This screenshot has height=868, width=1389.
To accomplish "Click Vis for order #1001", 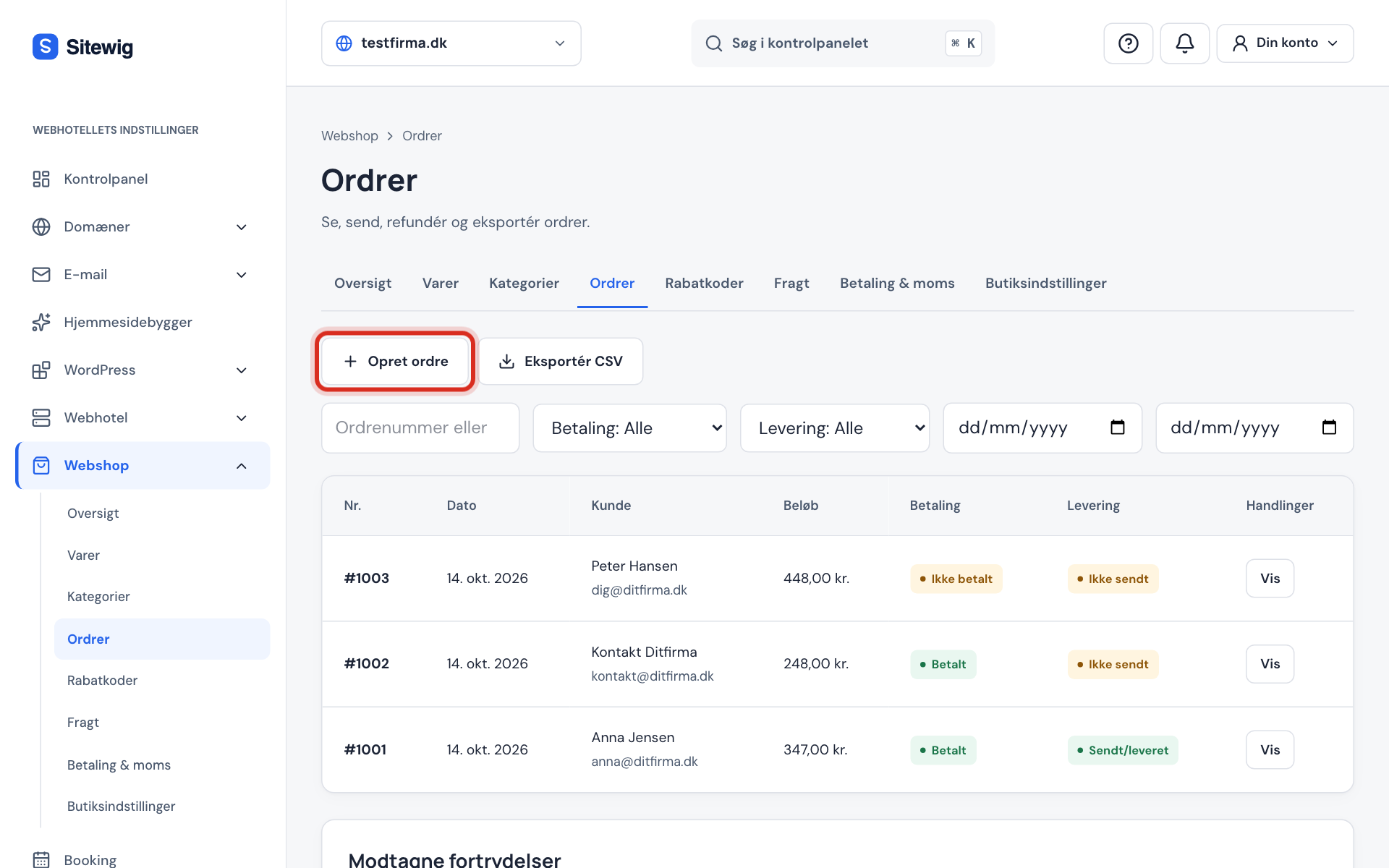I will [1270, 749].
